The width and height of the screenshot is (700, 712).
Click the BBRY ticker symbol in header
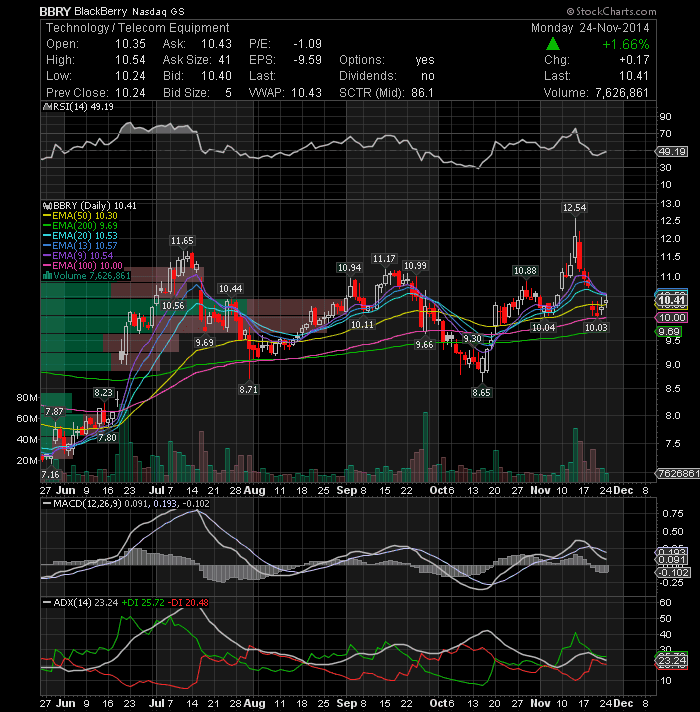tap(55, 11)
